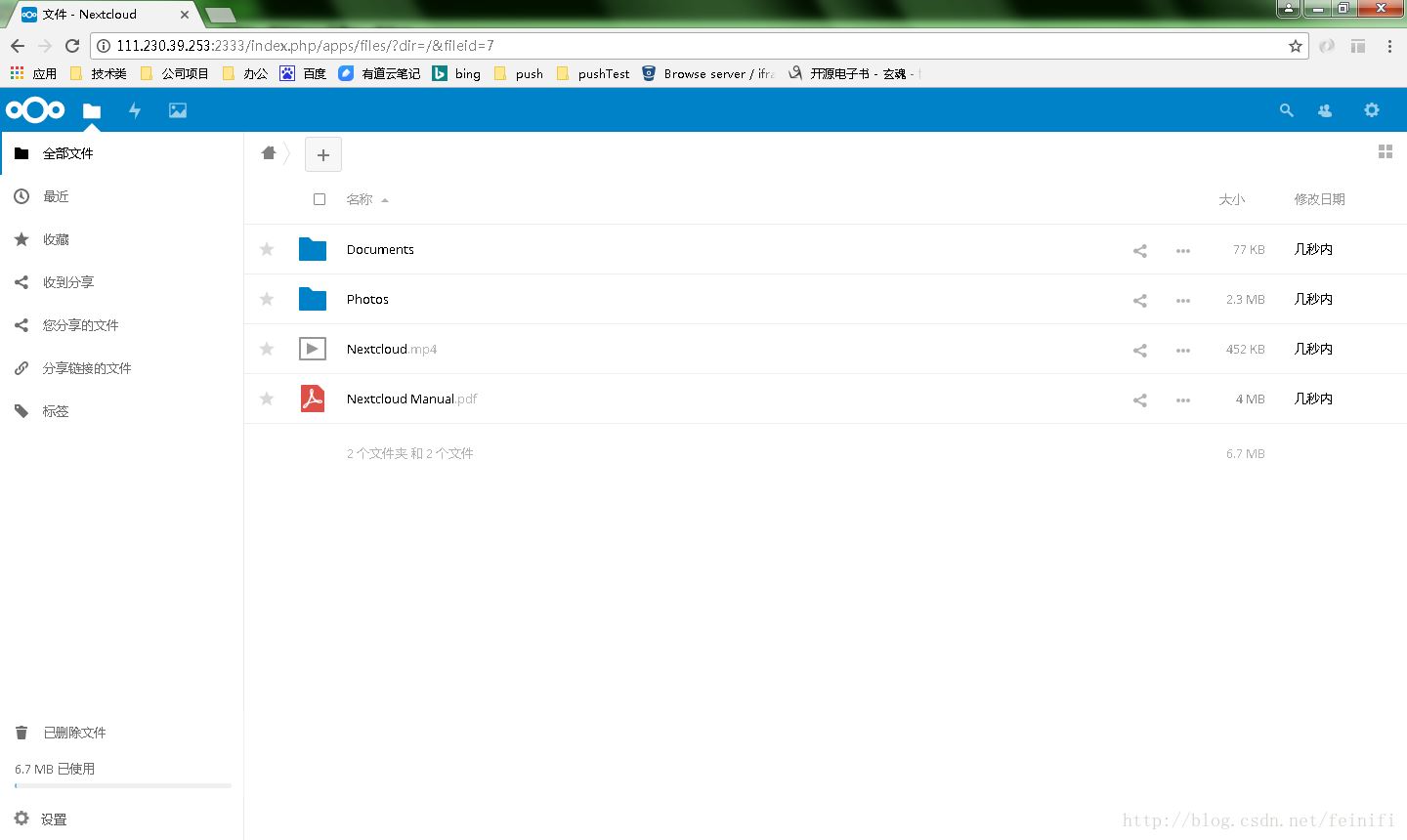
Task: Open the Activity app (lightning icon)
Action: pyautogui.click(x=134, y=109)
